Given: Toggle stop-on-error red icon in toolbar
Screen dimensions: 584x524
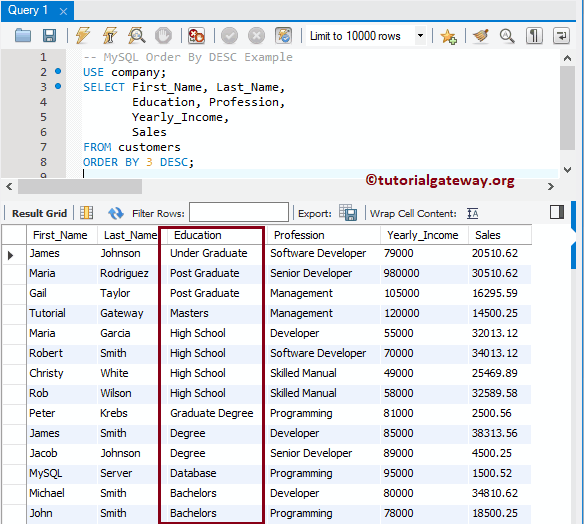Looking at the screenshot, I should [x=196, y=36].
